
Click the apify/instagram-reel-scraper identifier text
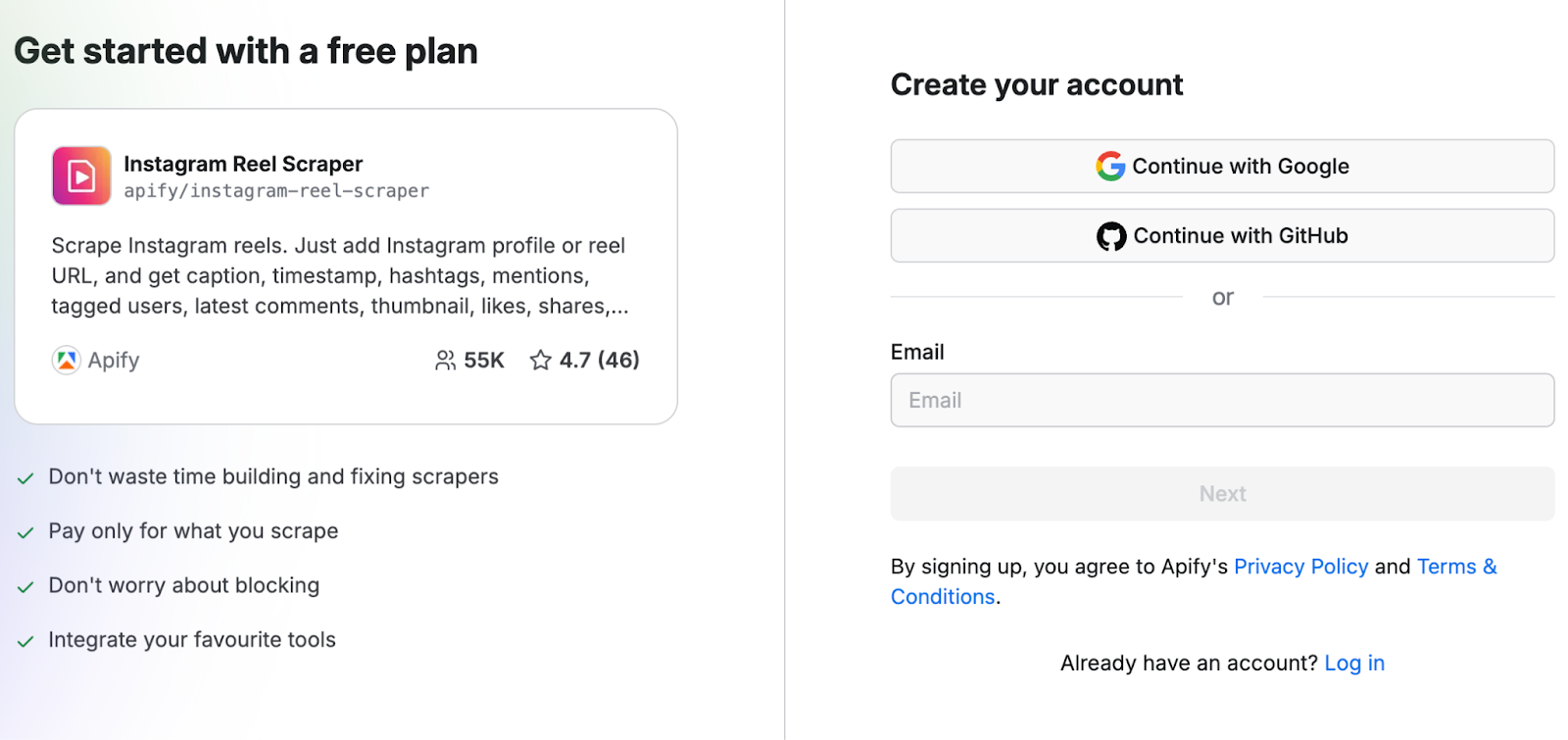pos(277,192)
